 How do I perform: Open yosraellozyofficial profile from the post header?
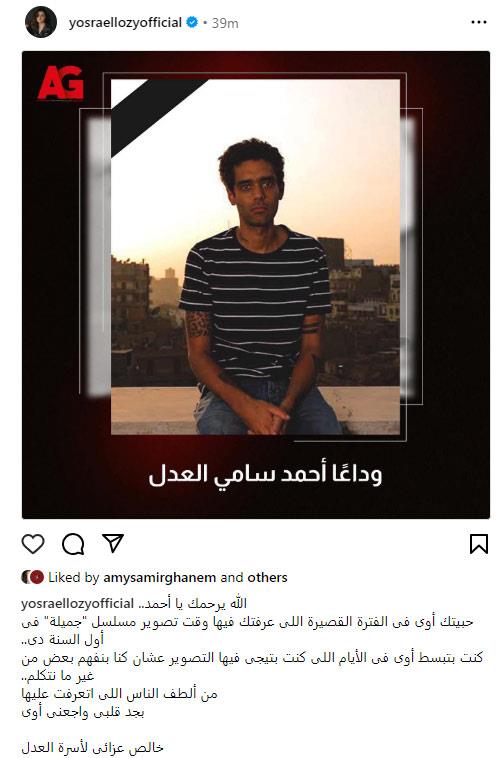(x=125, y=22)
